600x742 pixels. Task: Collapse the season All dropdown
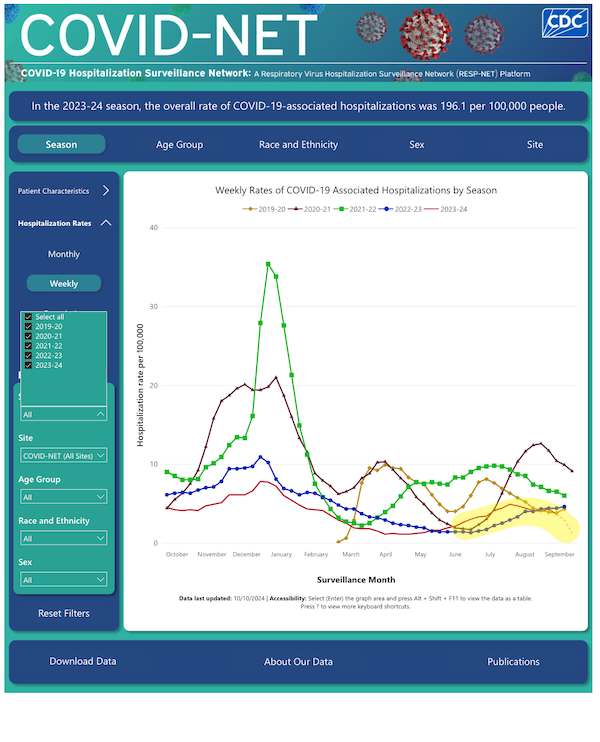coord(64,414)
